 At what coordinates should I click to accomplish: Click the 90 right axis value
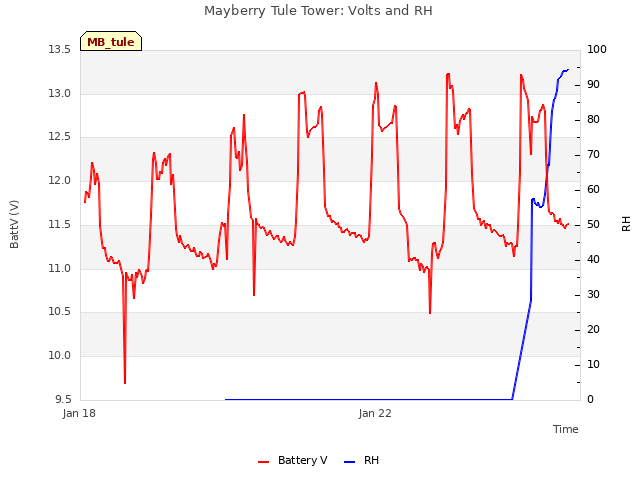(x=593, y=85)
